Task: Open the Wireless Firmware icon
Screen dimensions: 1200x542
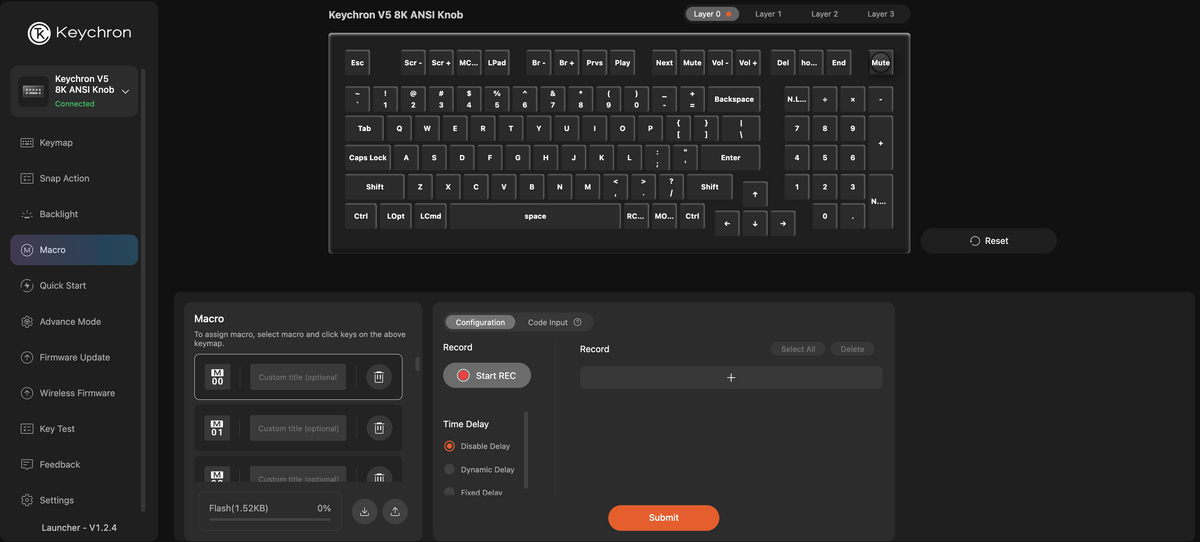Action: [x=27, y=393]
